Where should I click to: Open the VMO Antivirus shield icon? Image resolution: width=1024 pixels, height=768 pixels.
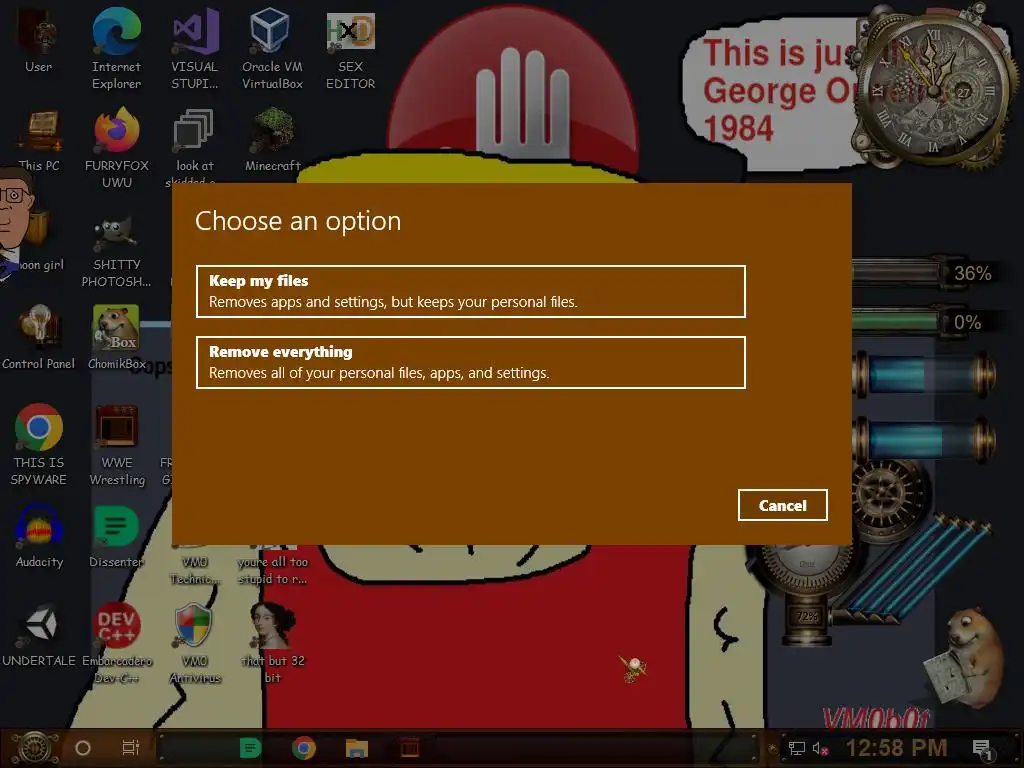tap(195, 644)
